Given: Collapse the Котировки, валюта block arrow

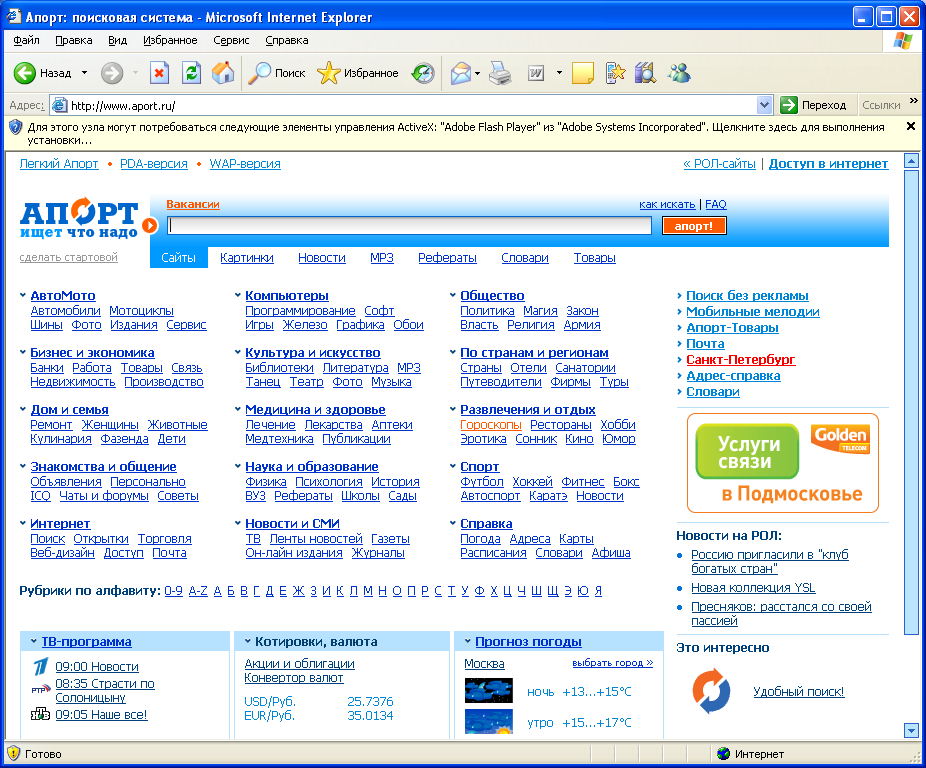Looking at the screenshot, I should pos(248,641).
